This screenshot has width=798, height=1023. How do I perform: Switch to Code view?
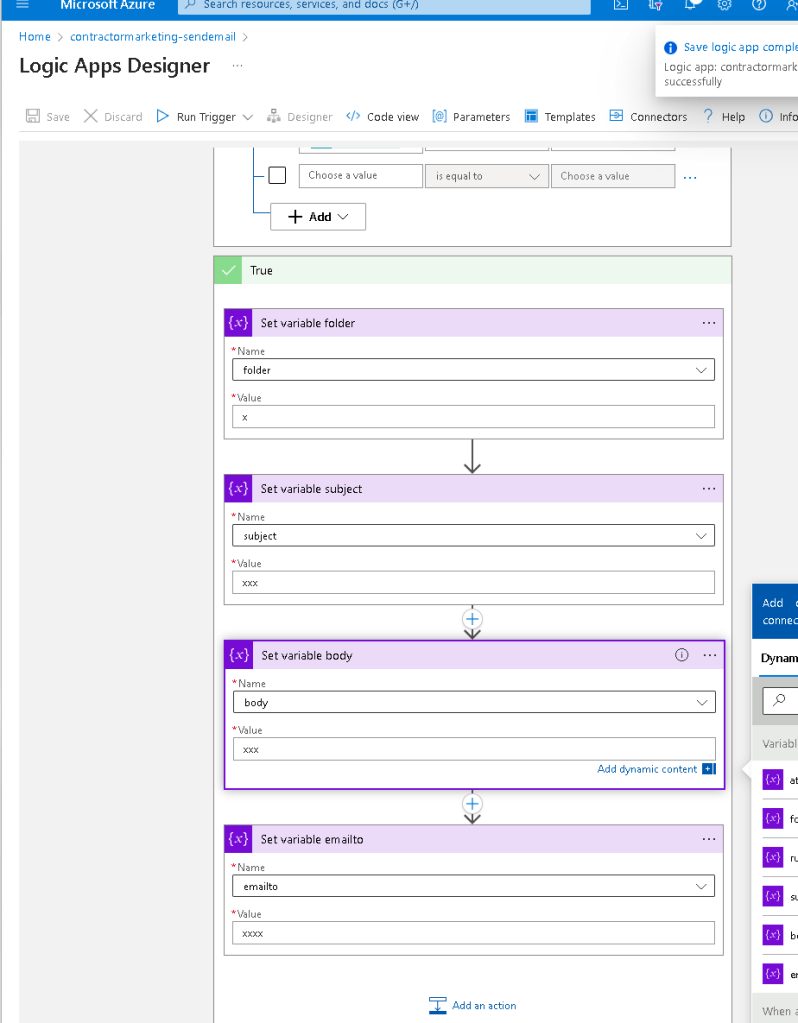(x=383, y=116)
